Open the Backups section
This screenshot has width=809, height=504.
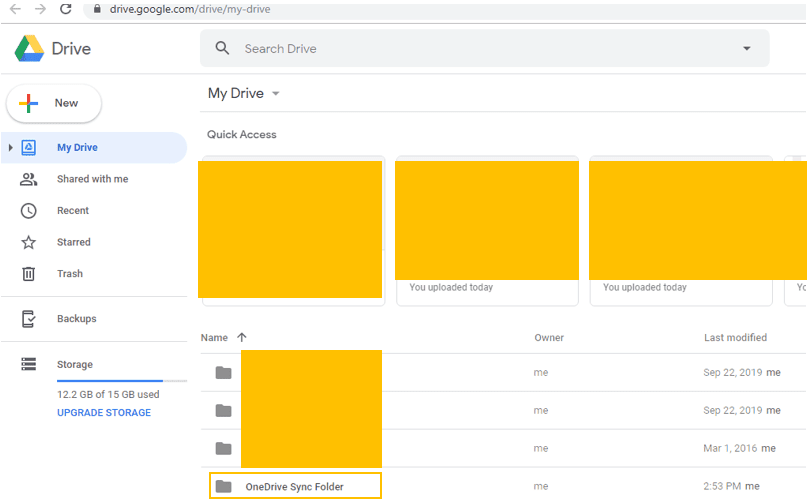(76, 319)
